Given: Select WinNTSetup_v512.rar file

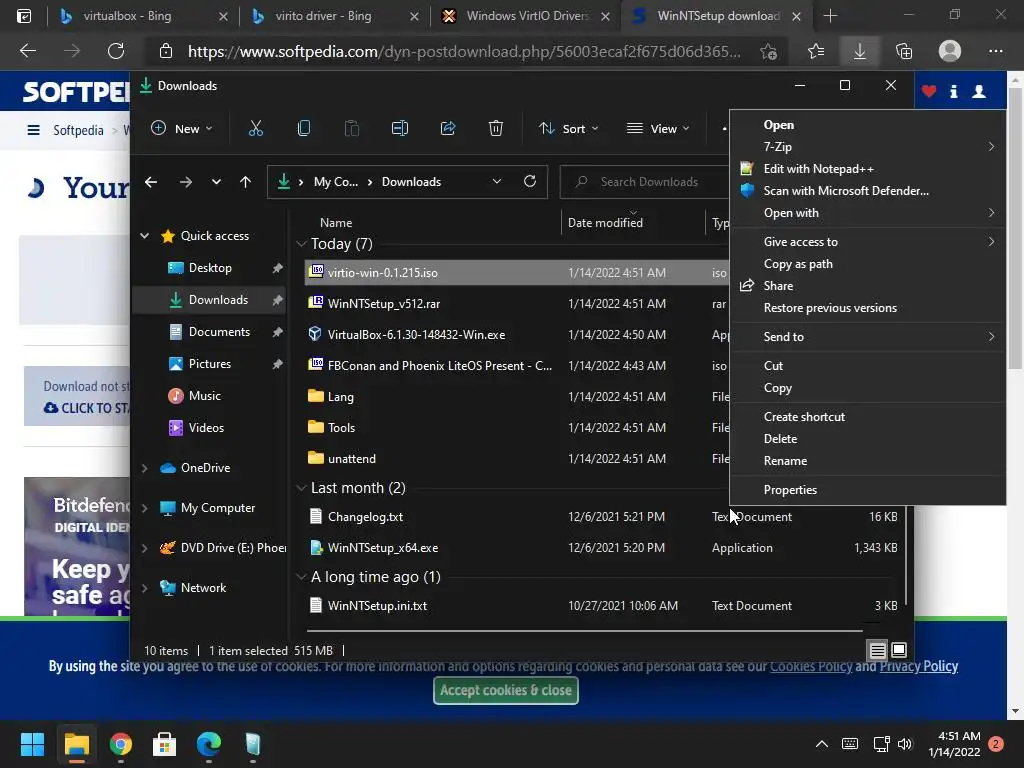Looking at the screenshot, I should 383,304.
